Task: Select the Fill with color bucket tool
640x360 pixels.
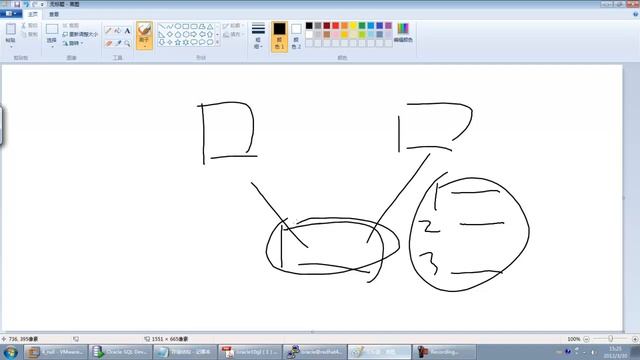Action: coord(118,31)
